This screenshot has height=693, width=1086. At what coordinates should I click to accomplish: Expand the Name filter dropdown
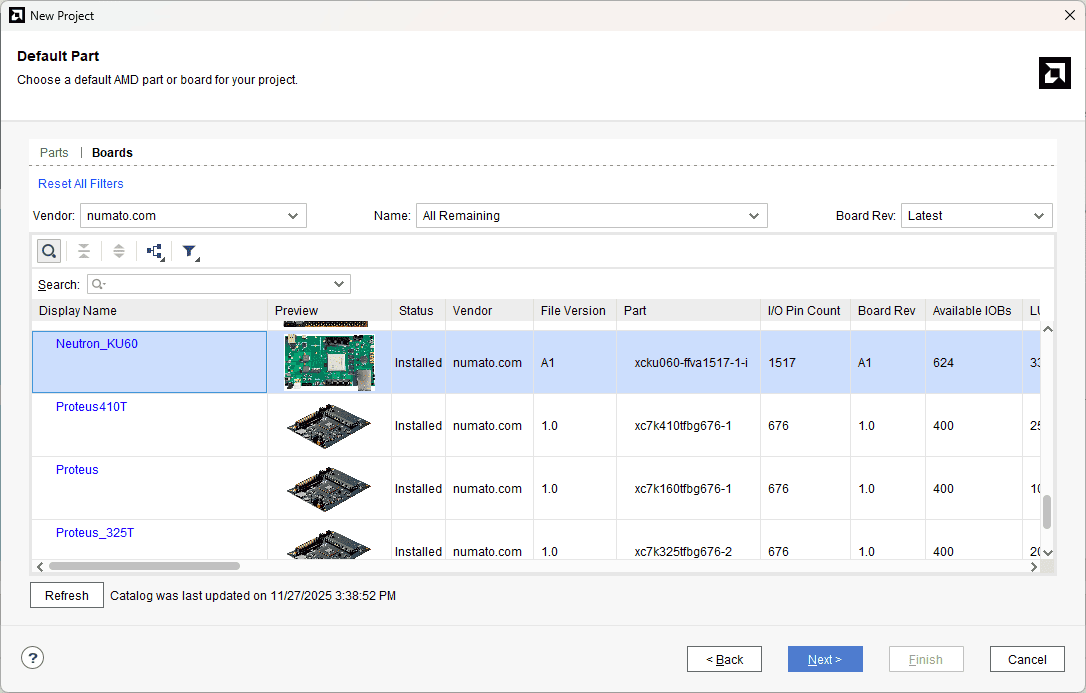[x=591, y=216]
